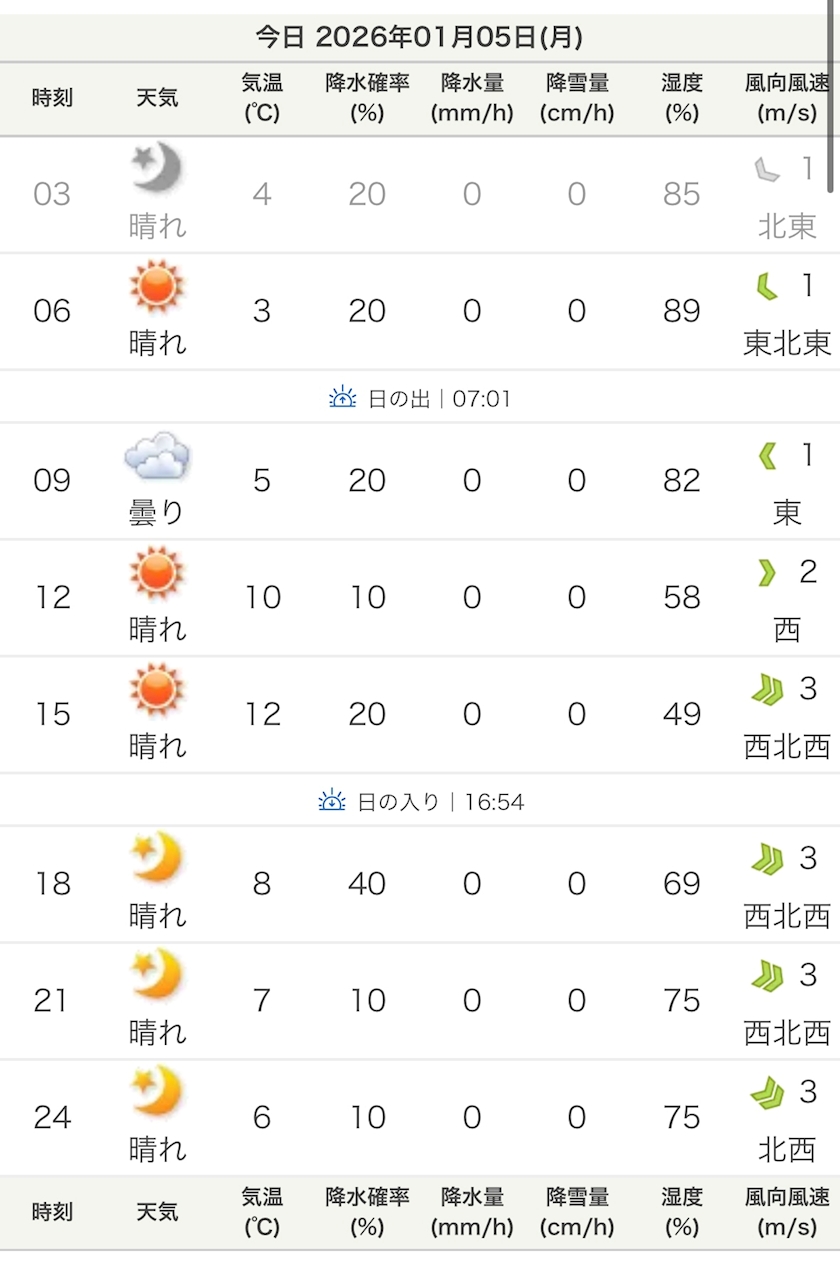Click the west wind arrow at 12
This screenshot has height=1261, width=840.
767,573
